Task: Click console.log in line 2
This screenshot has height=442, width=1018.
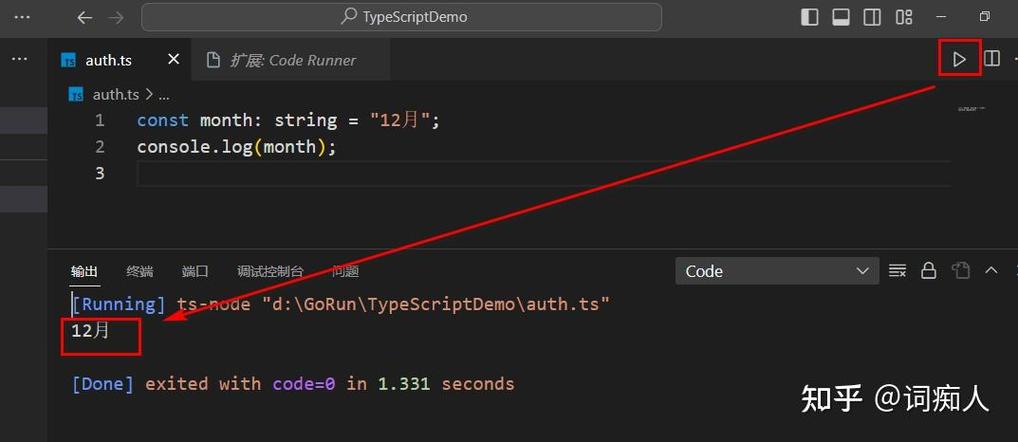Action: click(x=194, y=147)
